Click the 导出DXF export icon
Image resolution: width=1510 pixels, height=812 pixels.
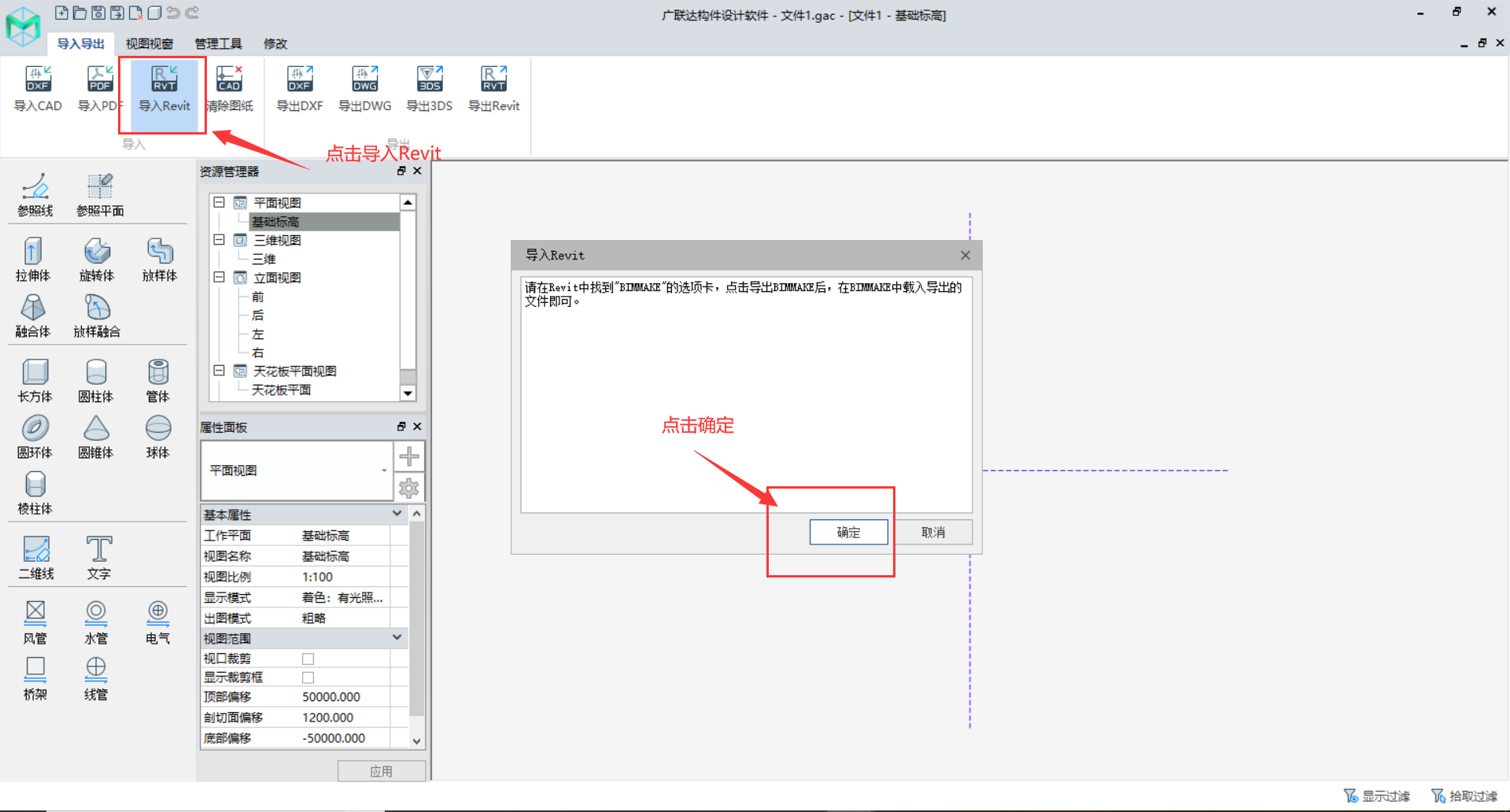click(300, 88)
